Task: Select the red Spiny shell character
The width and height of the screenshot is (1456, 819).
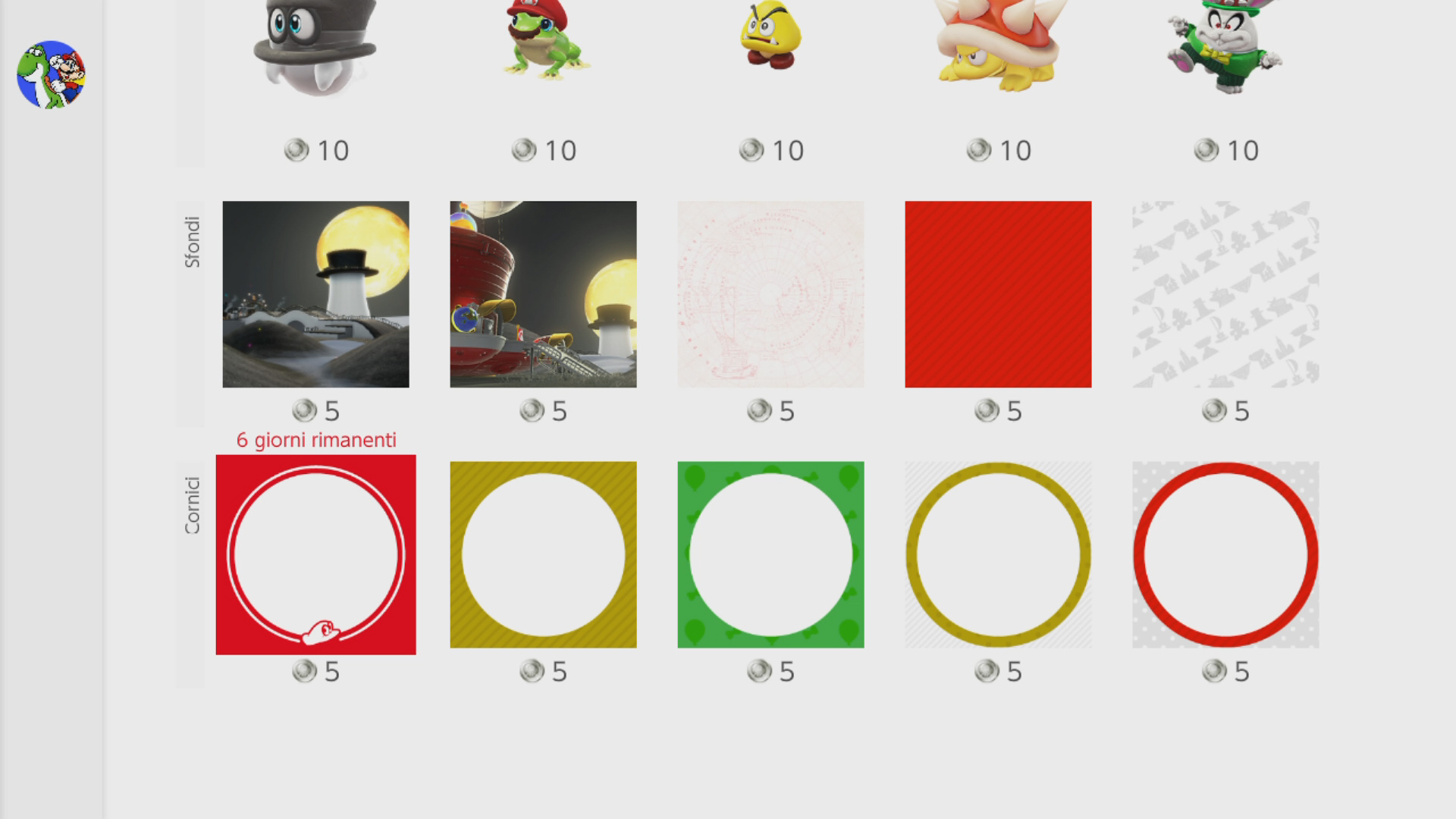Action: pos(998,42)
